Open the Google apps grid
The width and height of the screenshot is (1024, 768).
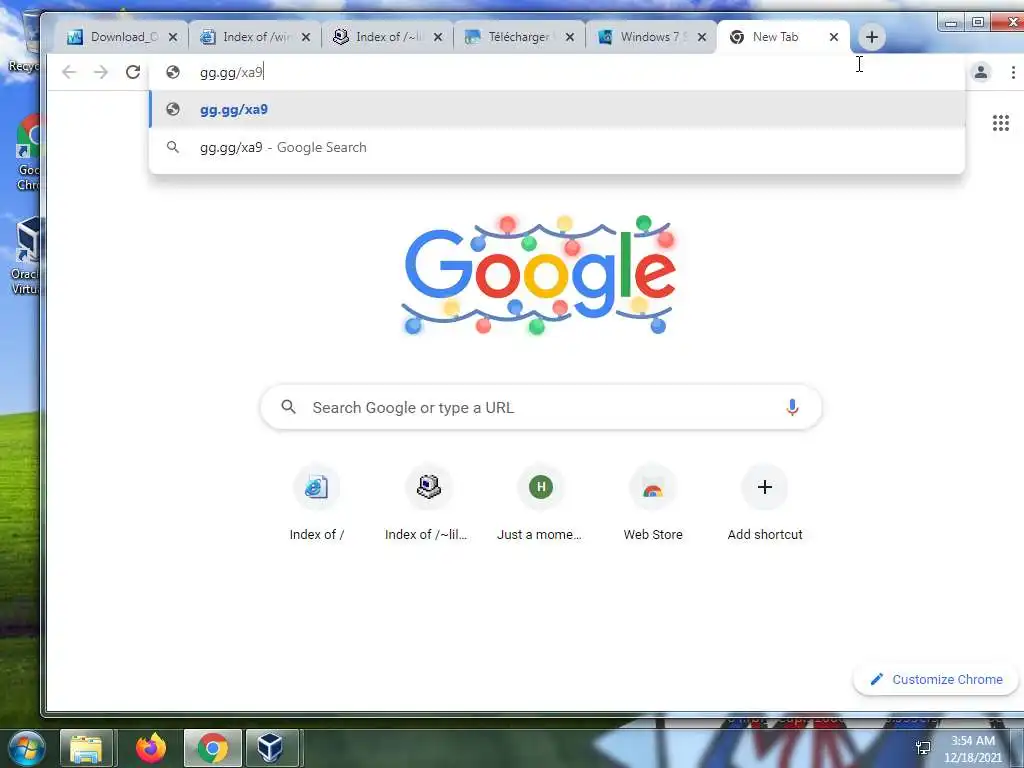tap(1000, 123)
